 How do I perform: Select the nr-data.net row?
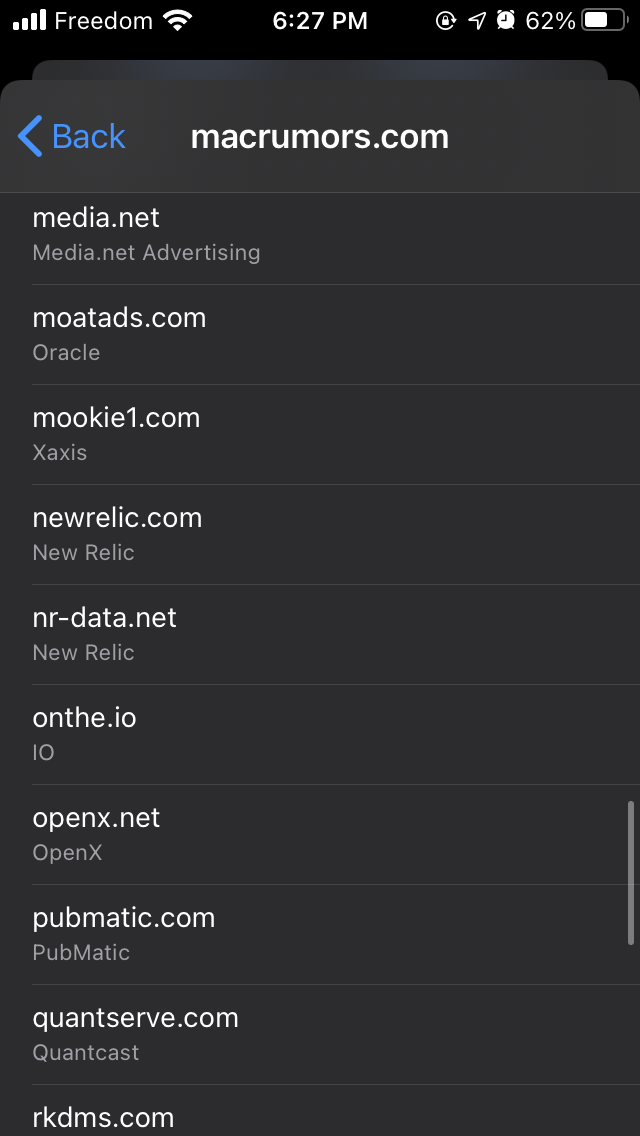click(x=320, y=634)
